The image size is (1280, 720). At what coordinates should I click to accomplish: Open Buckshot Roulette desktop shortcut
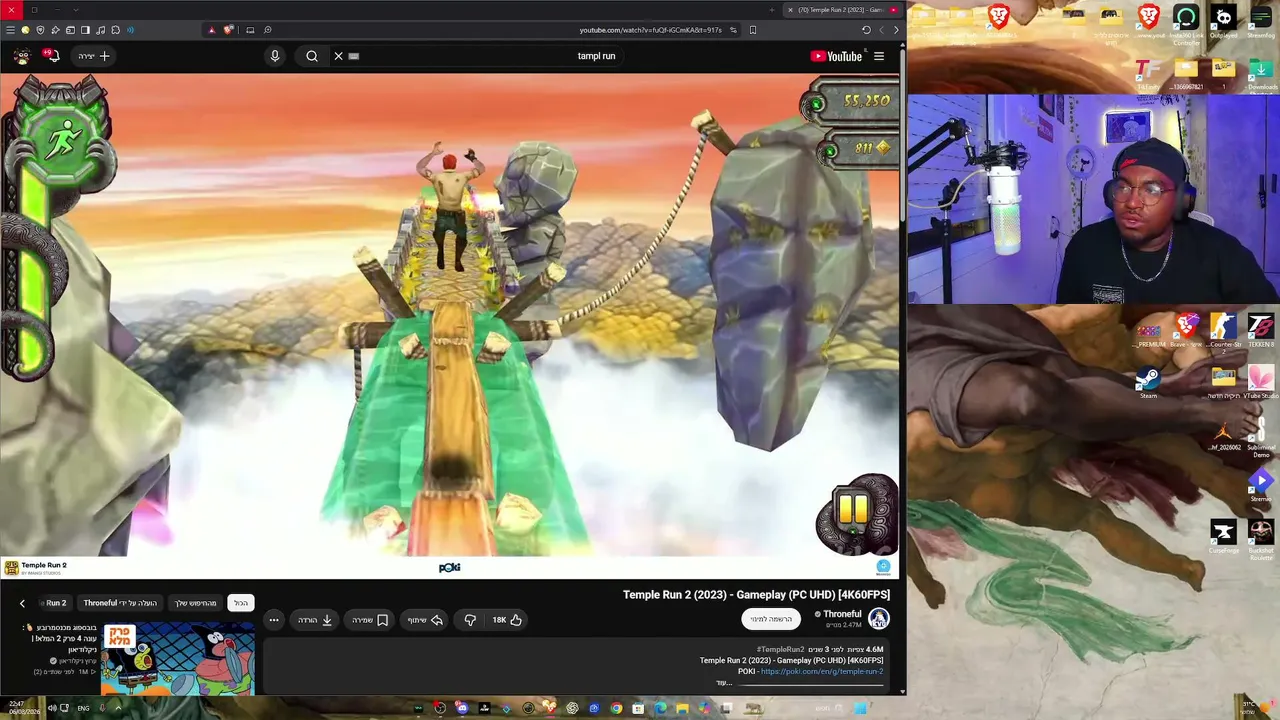[x=1261, y=537]
